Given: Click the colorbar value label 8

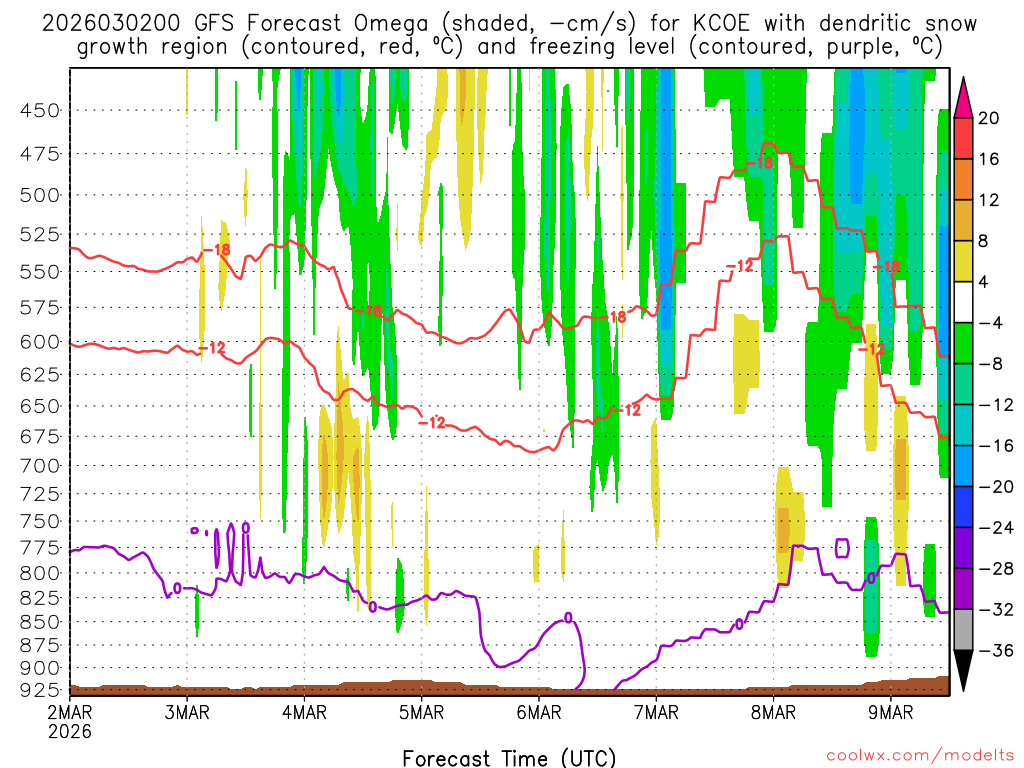Looking at the screenshot, I should click(984, 241).
